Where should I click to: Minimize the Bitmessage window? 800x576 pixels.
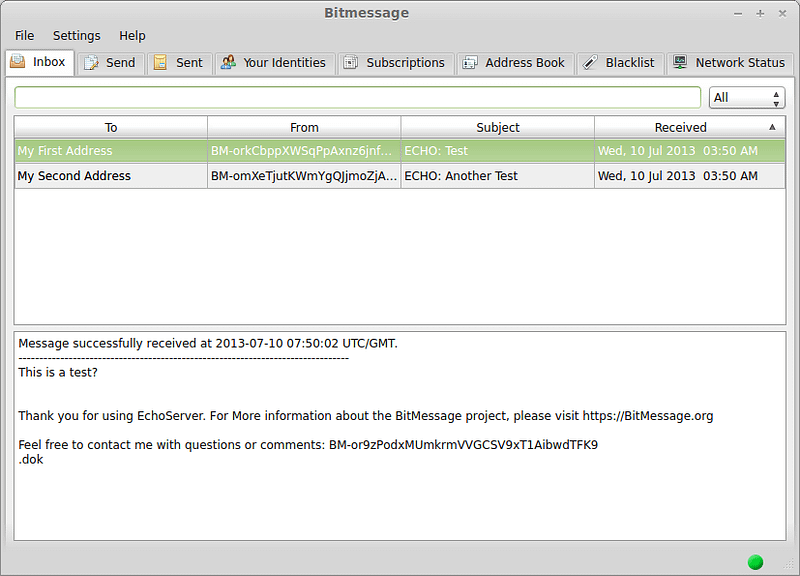click(x=738, y=14)
